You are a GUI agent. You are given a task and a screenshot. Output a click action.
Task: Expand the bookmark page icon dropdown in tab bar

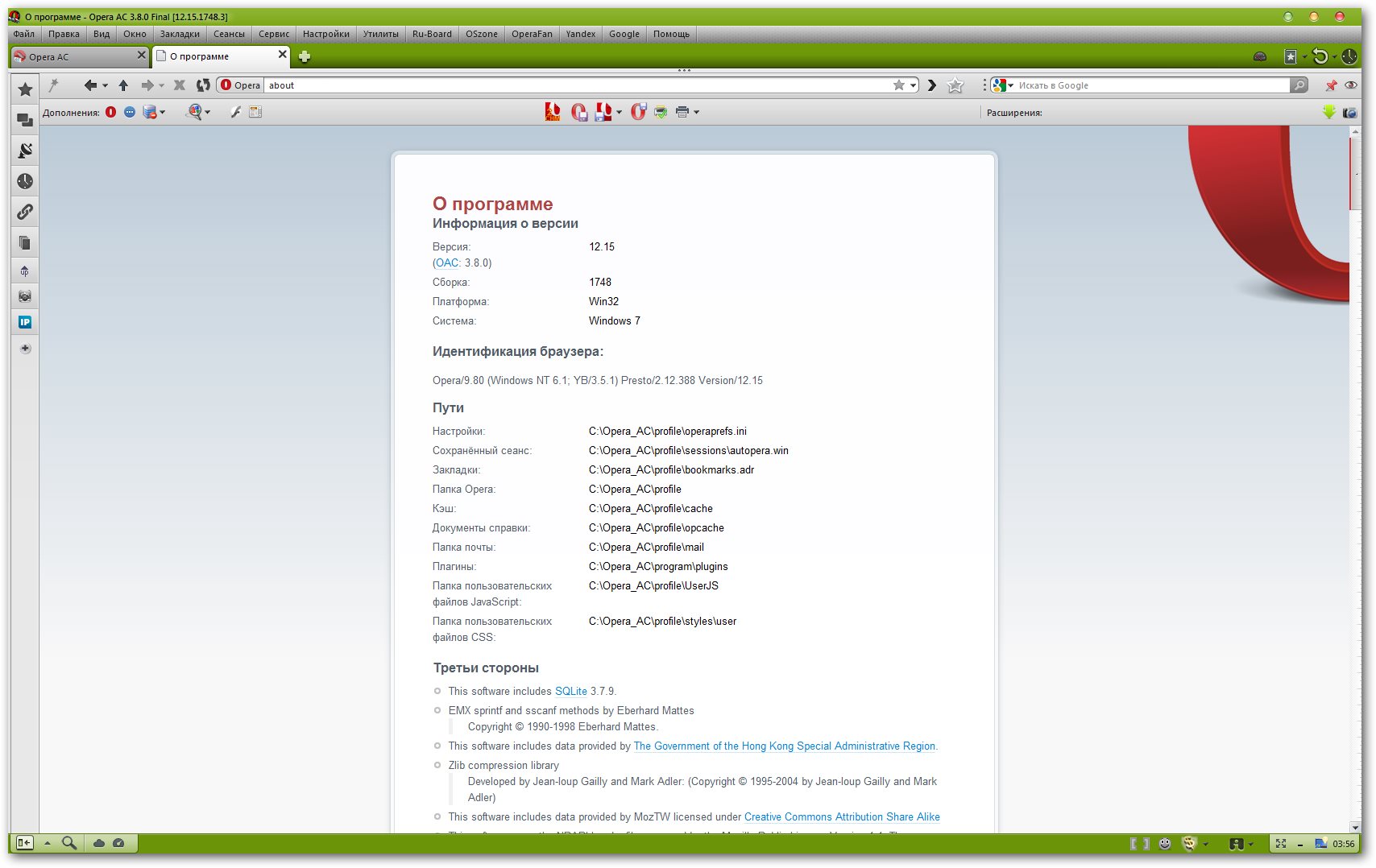click(1304, 56)
